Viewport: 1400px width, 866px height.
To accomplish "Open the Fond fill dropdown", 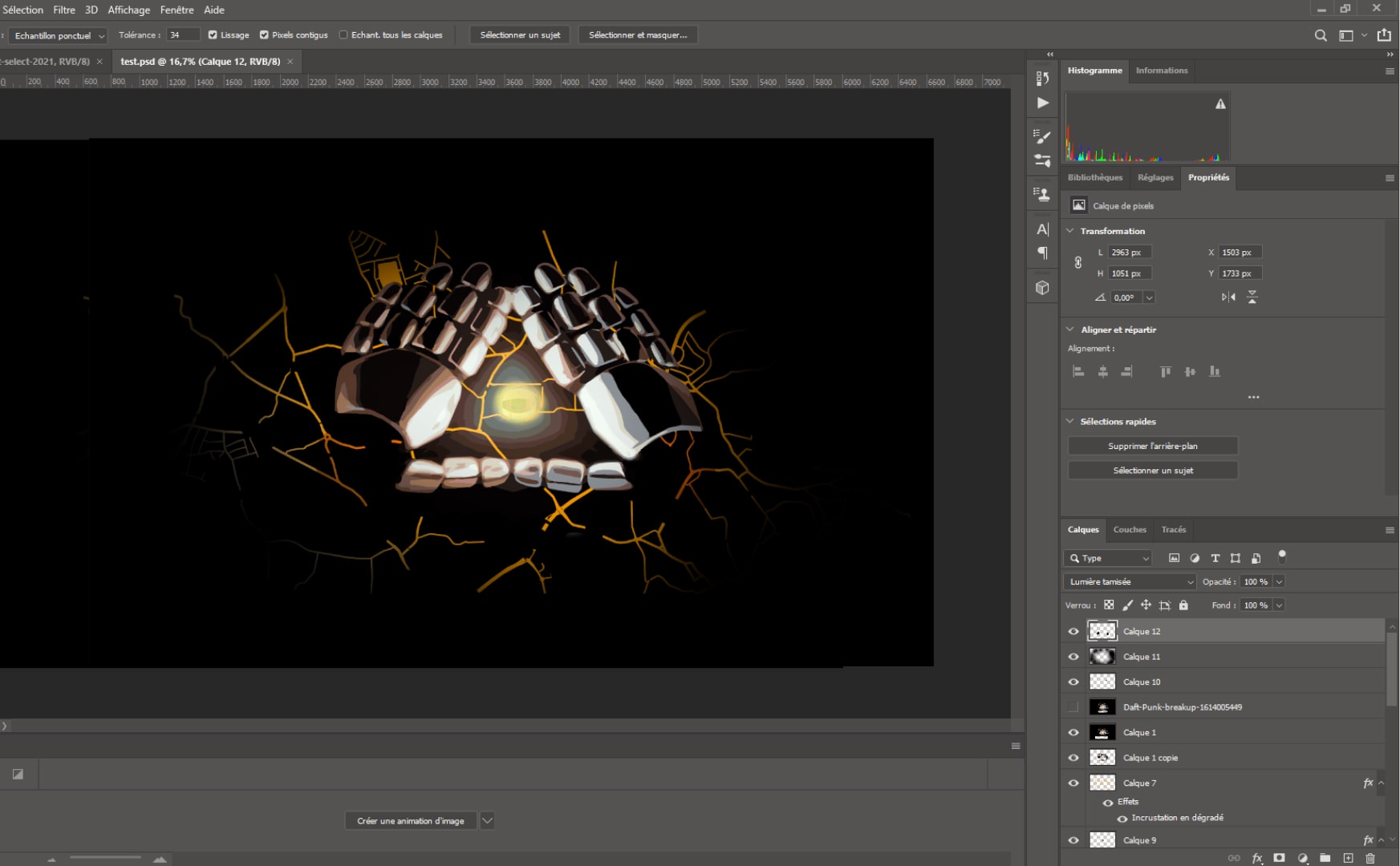I will pyautogui.click(x=1279, y=605).
